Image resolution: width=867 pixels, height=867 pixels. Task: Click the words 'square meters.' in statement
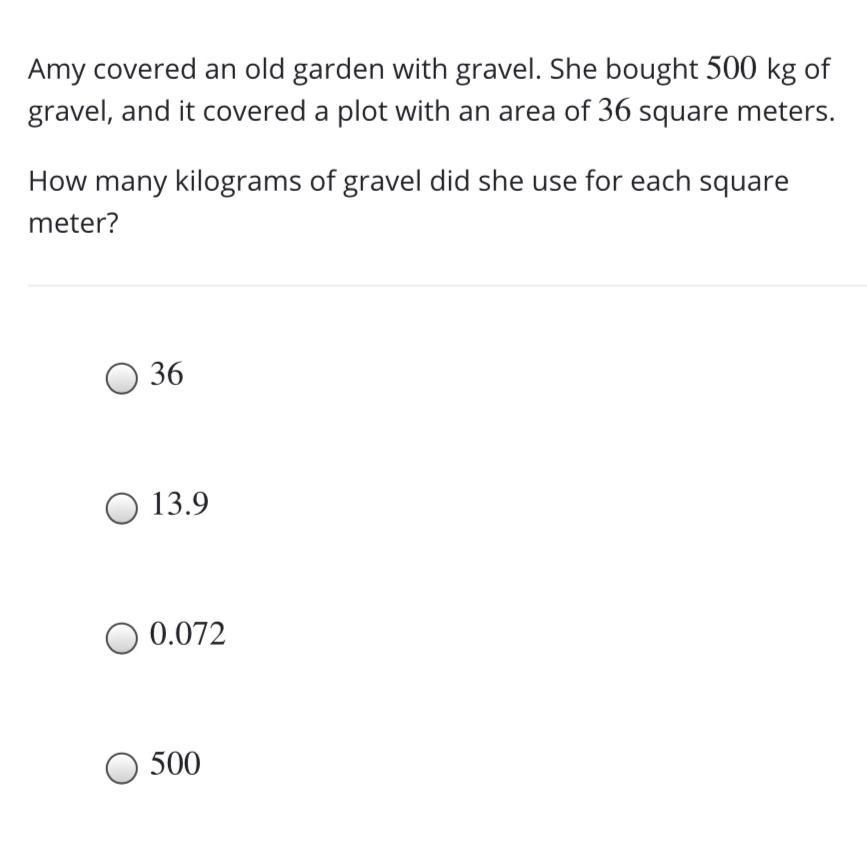[737, 113]
